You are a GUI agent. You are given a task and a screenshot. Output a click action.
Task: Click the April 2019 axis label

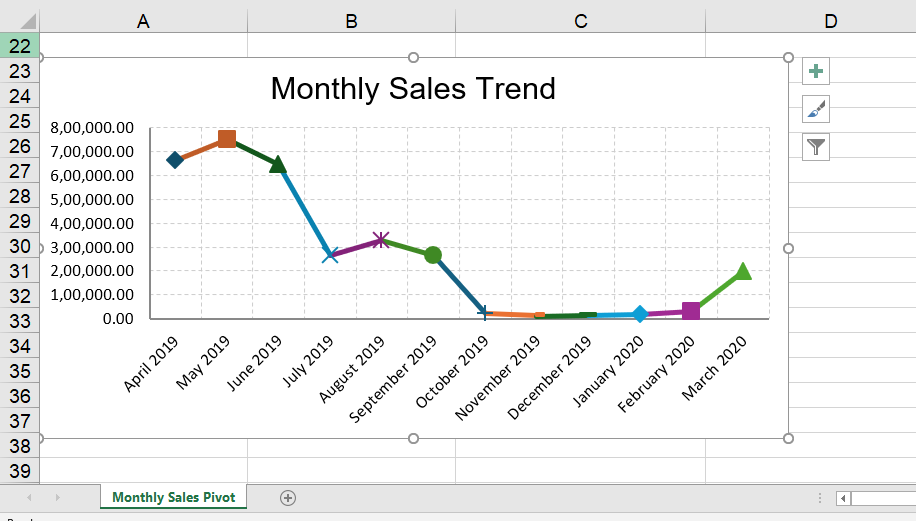coord(150,364)
